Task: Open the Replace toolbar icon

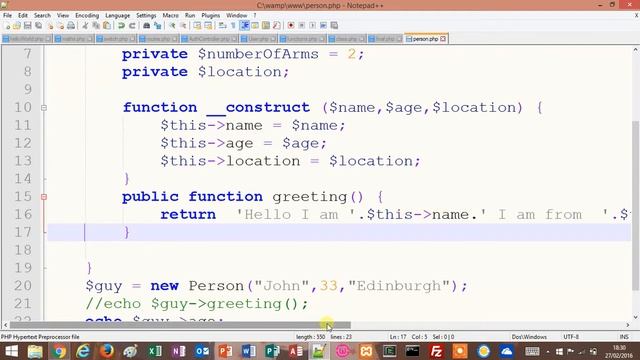Action: pos(157,25)
